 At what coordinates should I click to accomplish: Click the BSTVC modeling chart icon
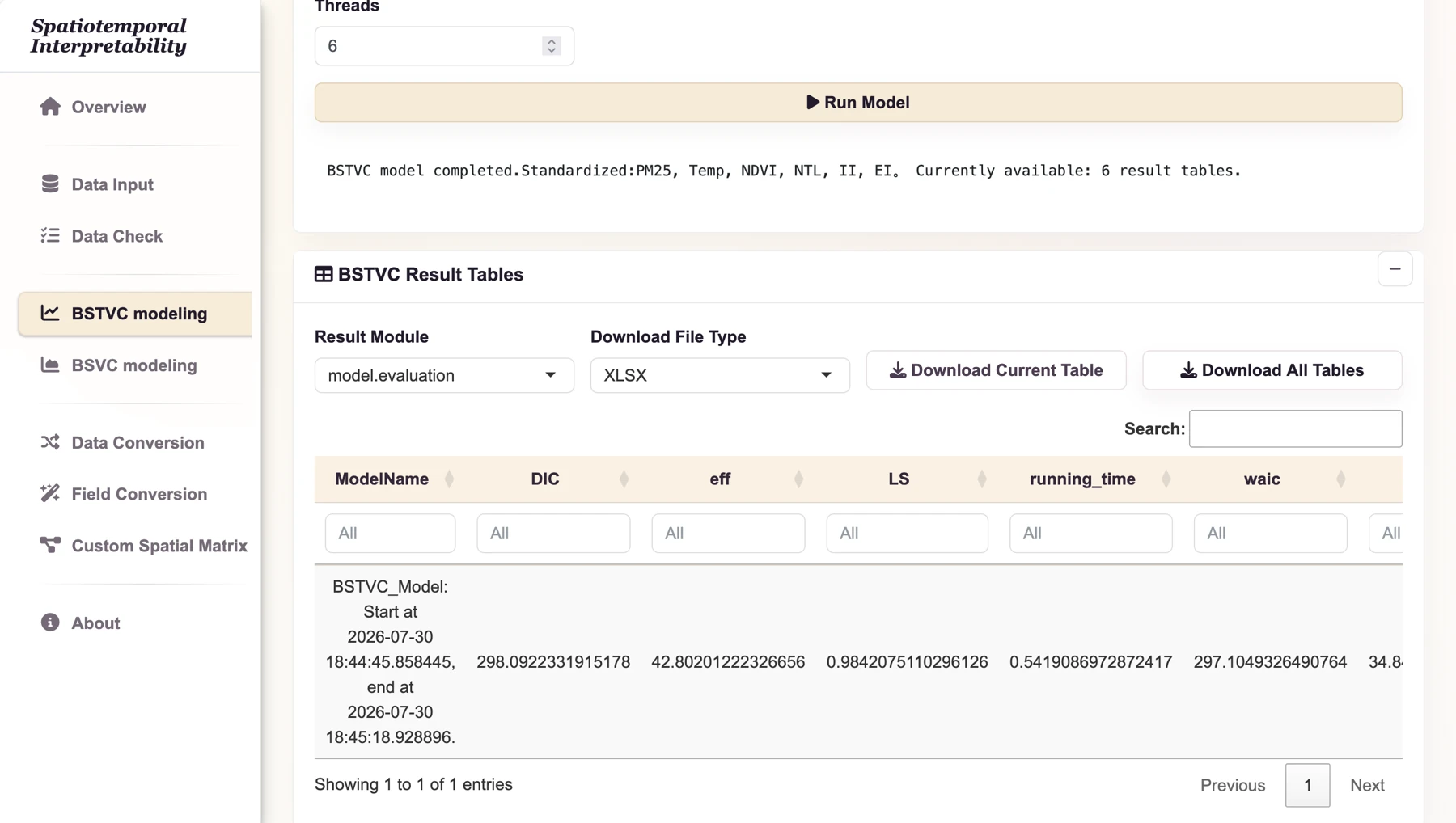point(50,313)
